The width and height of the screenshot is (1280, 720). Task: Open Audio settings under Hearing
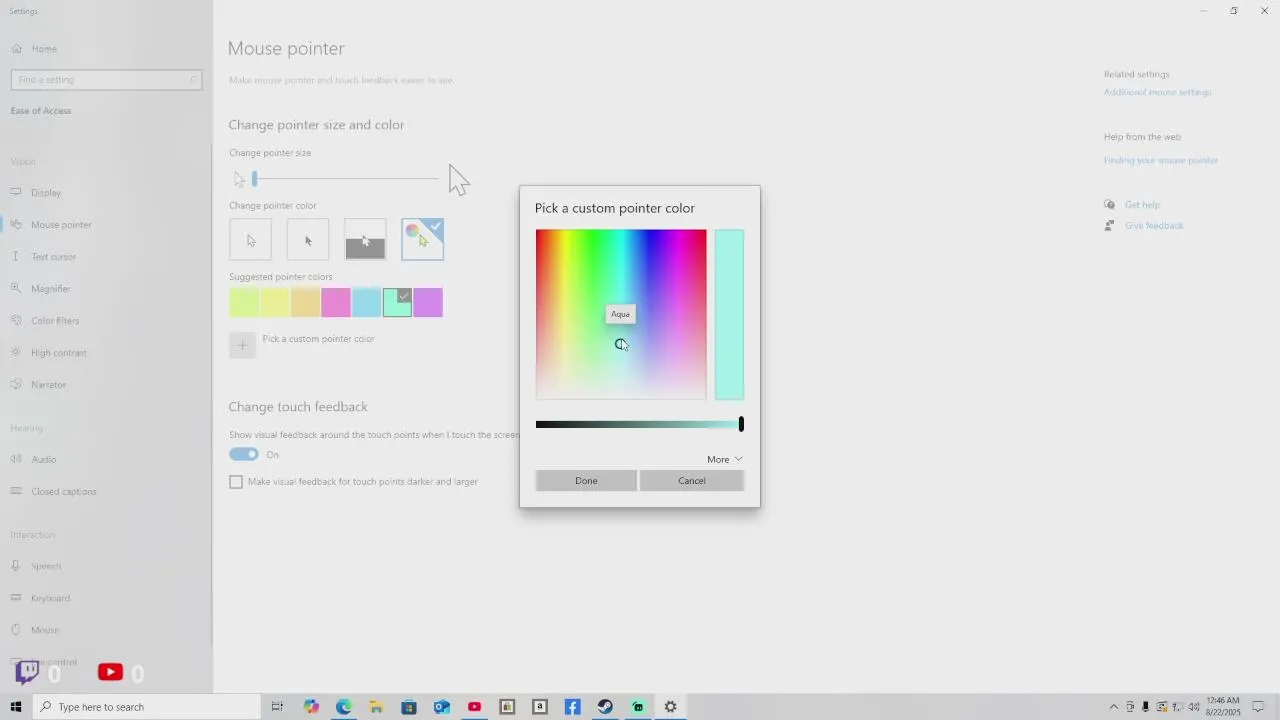[43, 459]
